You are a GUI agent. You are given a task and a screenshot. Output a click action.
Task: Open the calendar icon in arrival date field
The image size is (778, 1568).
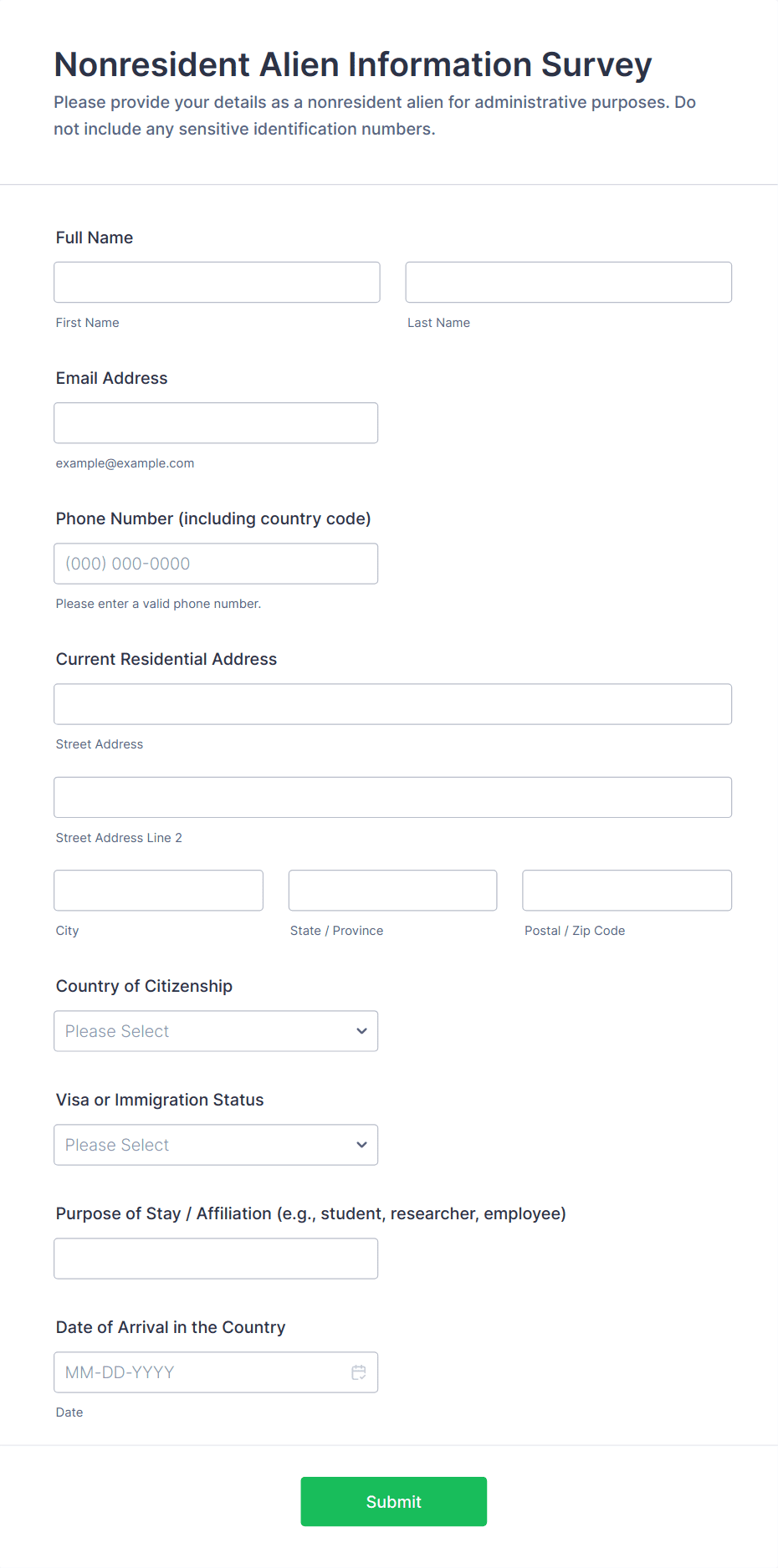(x=359, y=1372)
